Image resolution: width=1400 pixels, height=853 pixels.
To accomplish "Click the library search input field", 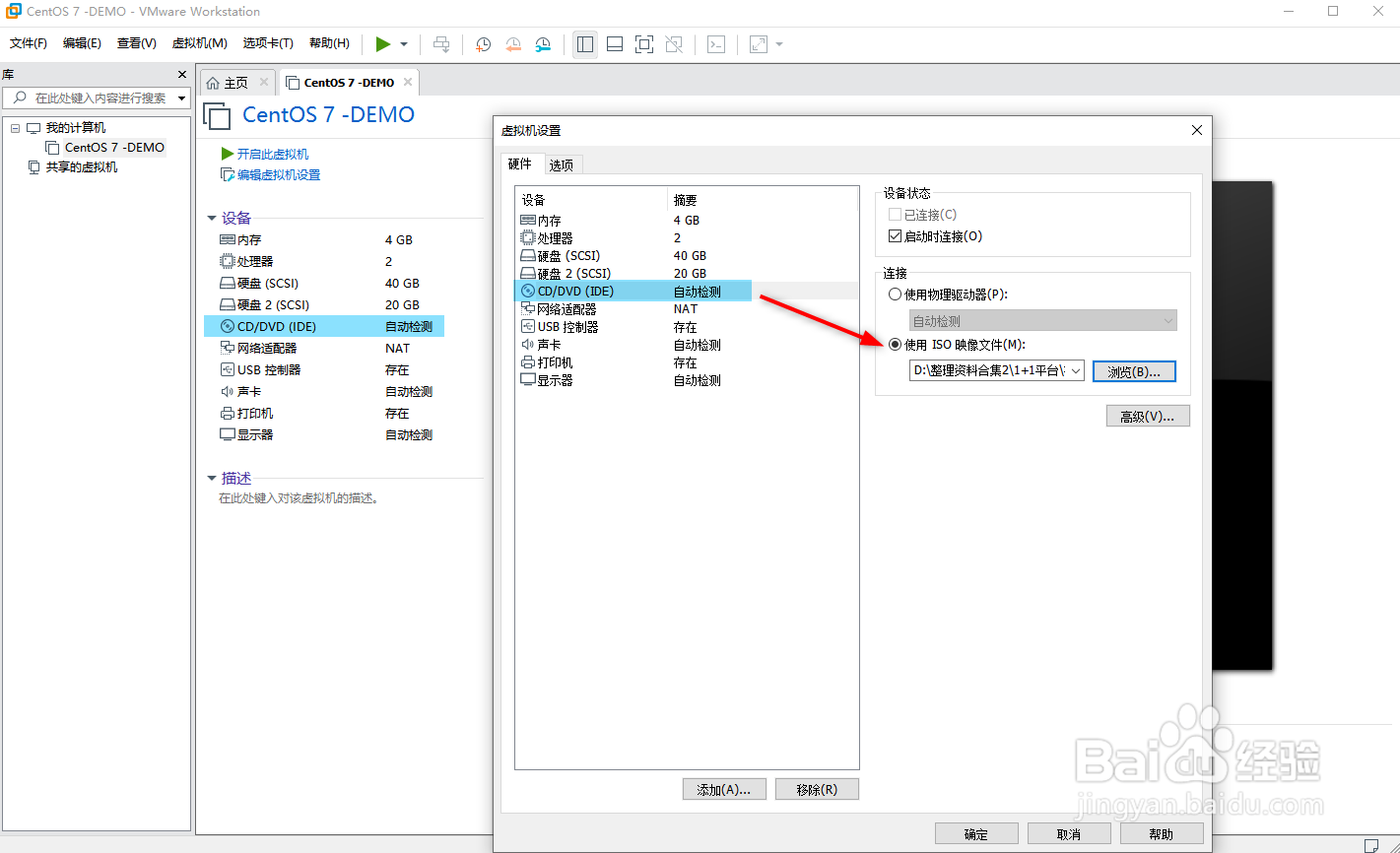I will (x=96, y=98).
